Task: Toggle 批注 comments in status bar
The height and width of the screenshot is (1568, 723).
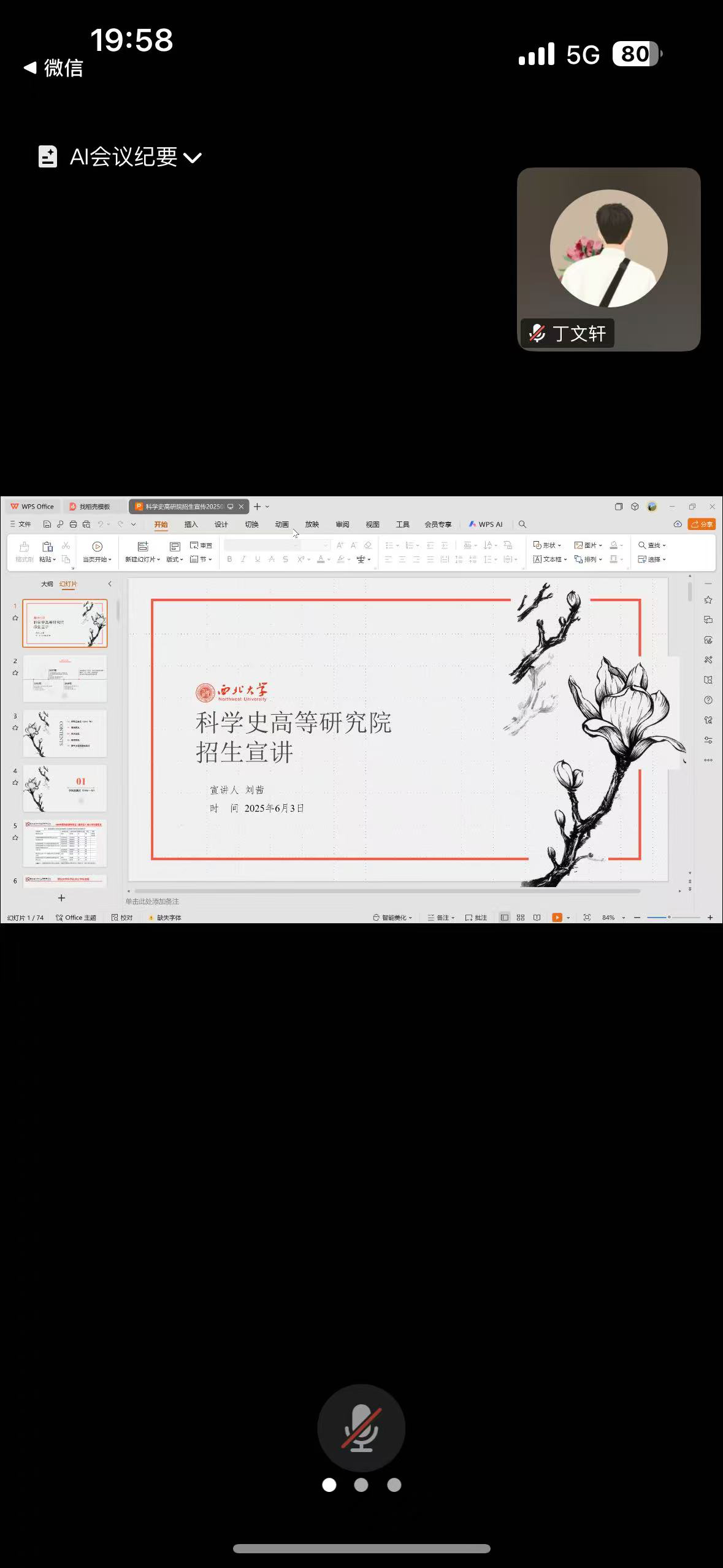Action: [x=476, y=918]
